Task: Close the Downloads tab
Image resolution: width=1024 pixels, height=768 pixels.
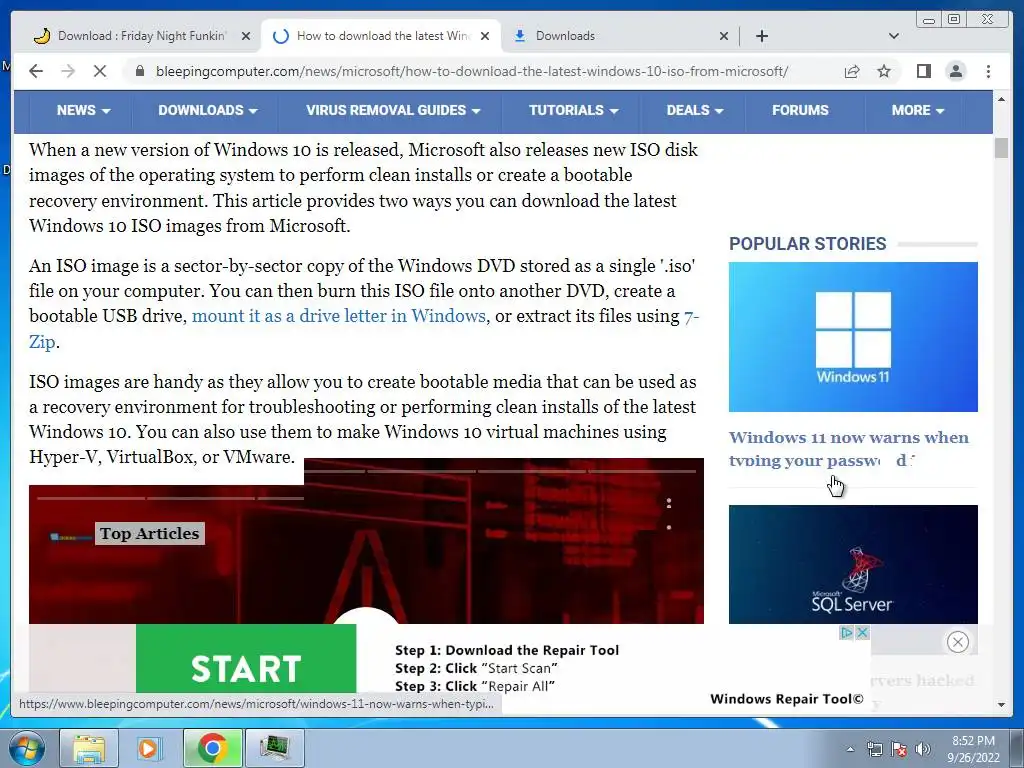Action: [724, 36]
